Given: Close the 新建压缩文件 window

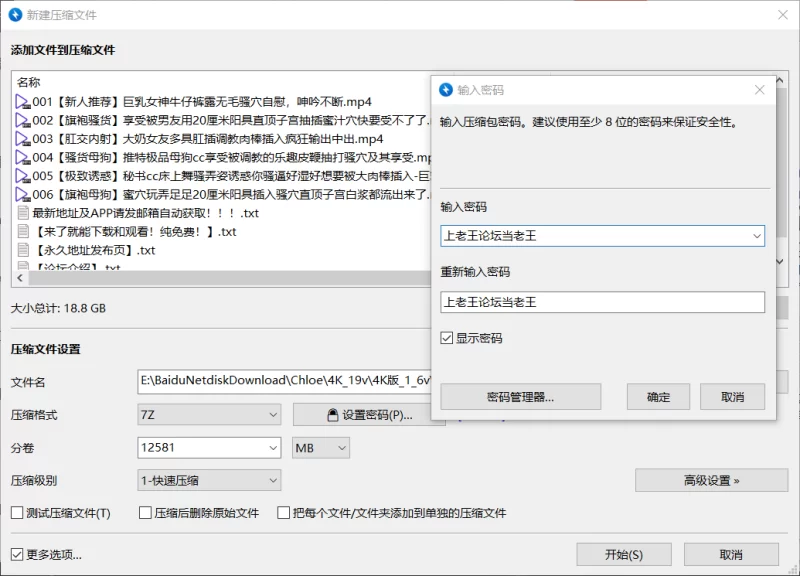Looking at the screenshot, I should tap(783, 15).
